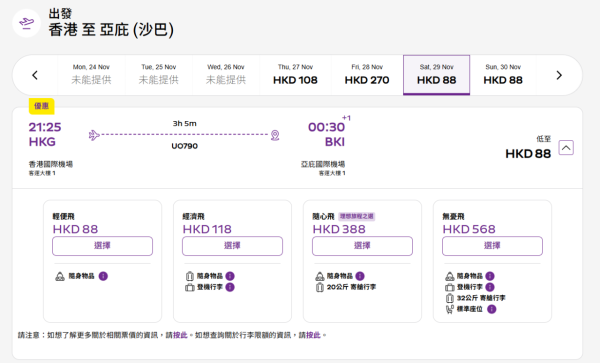Select the Tue, 25 Nov date tab
Screen dimensions: 600x363
click(x=159, y=75)
